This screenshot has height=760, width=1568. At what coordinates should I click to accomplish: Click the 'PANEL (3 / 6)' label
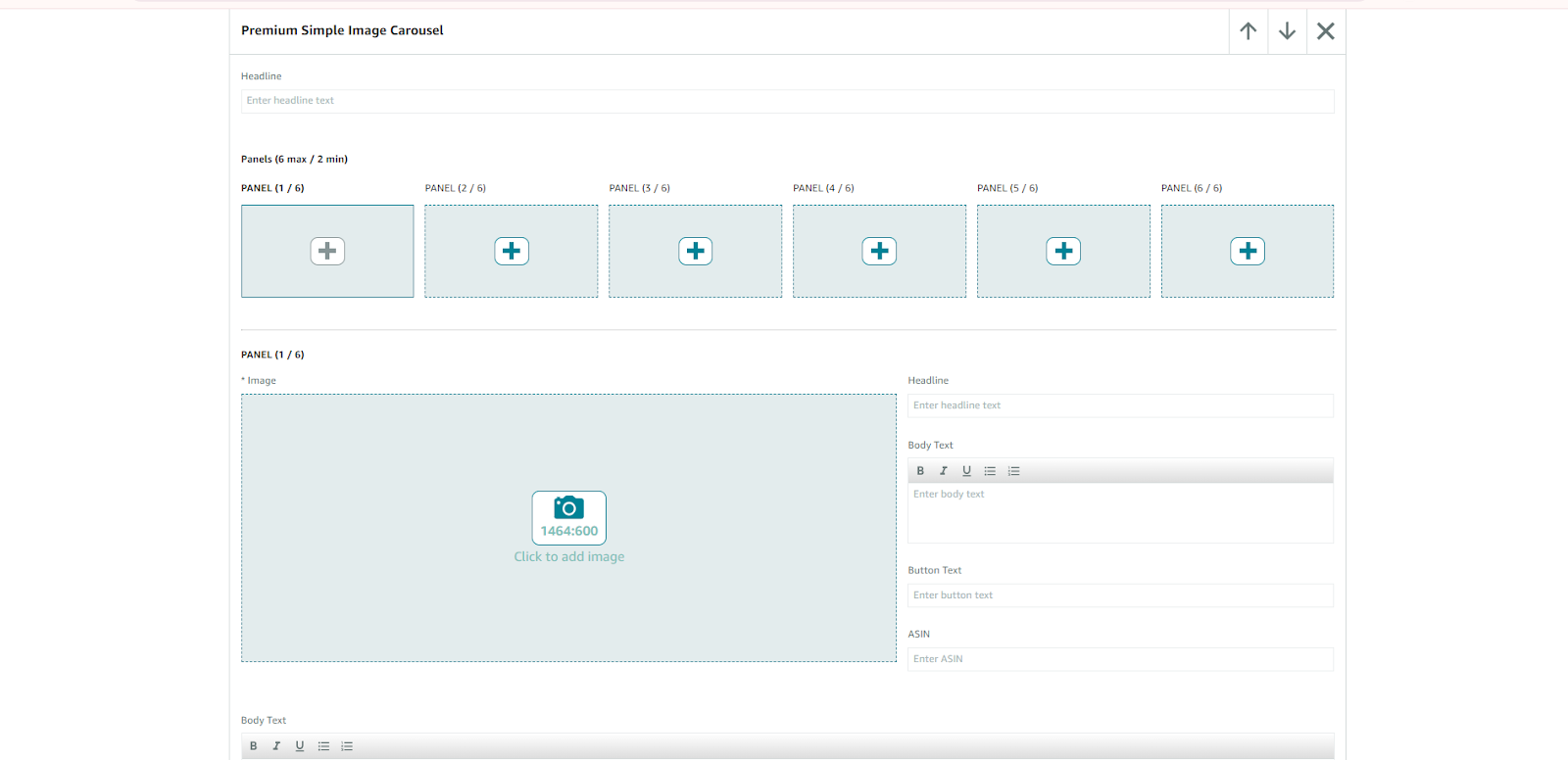coord(640,188)
